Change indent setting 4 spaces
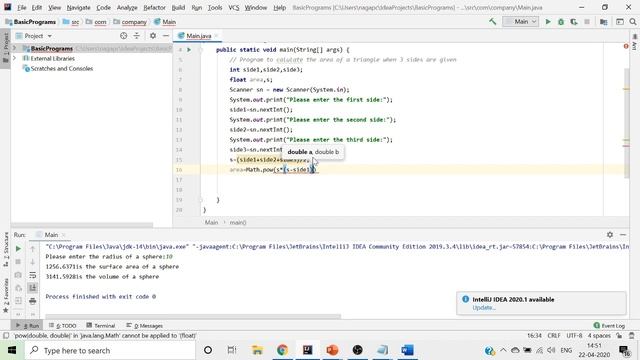Image resolution: width=640 pixels, height=360 pixels. (599, 336)
